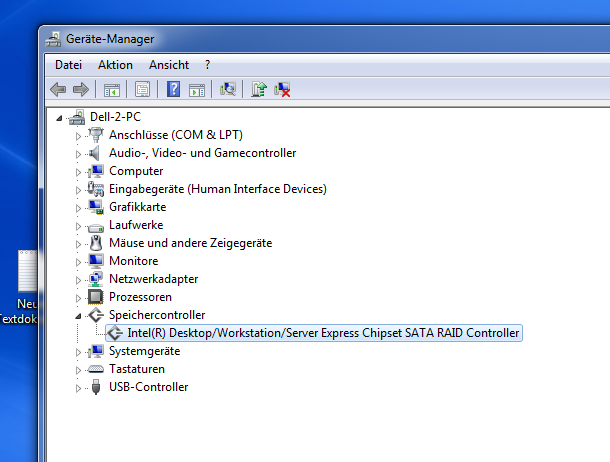The width and height of the screenshot is (610, 462).
Task: Expand the Netzwerkadapter node
Action: tap(78, 280)
